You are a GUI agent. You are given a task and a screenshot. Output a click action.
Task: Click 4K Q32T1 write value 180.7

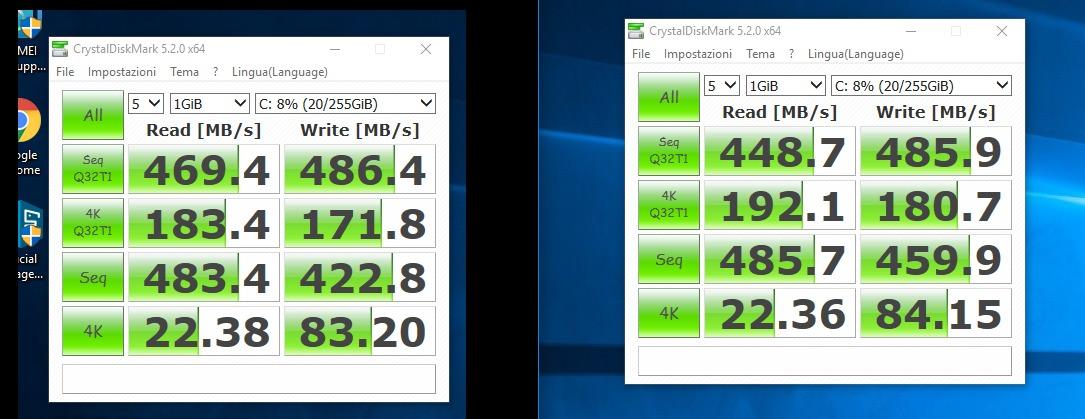[936, 205]
